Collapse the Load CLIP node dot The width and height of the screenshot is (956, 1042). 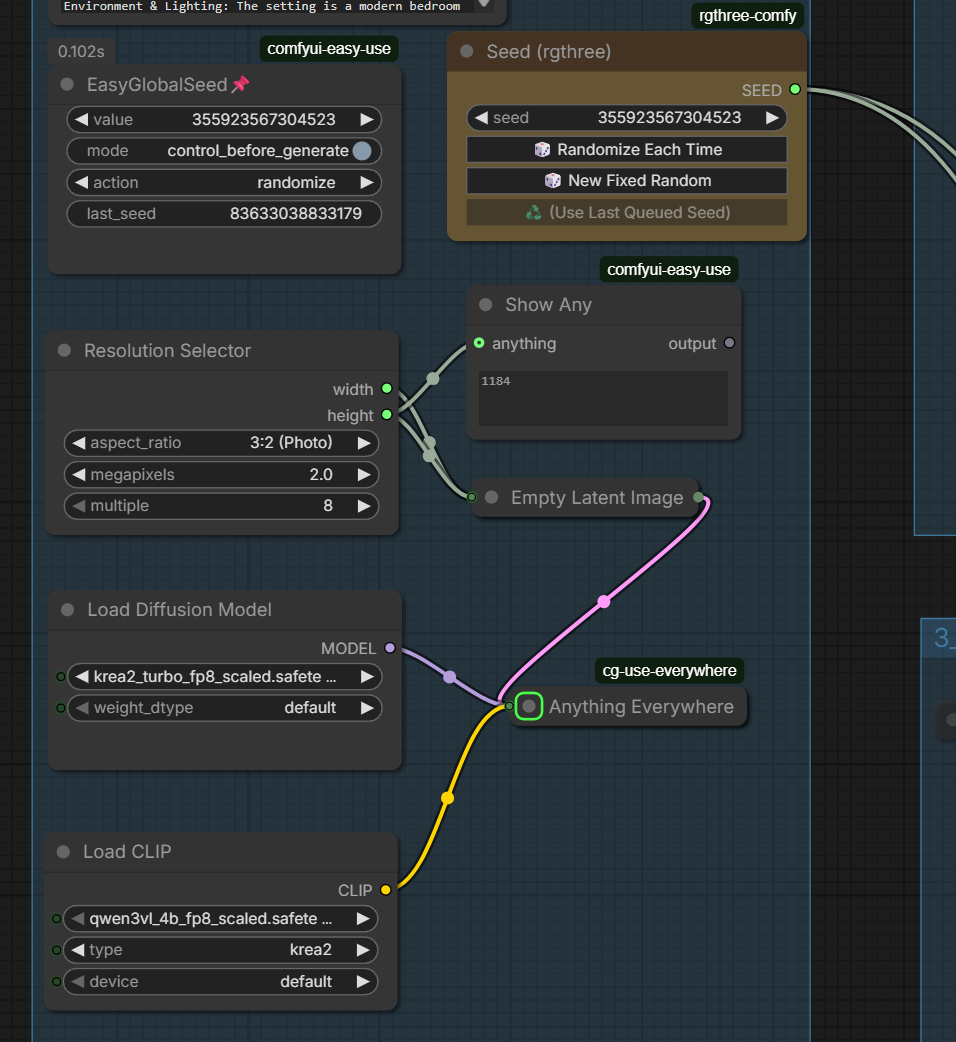pos(64,851)
